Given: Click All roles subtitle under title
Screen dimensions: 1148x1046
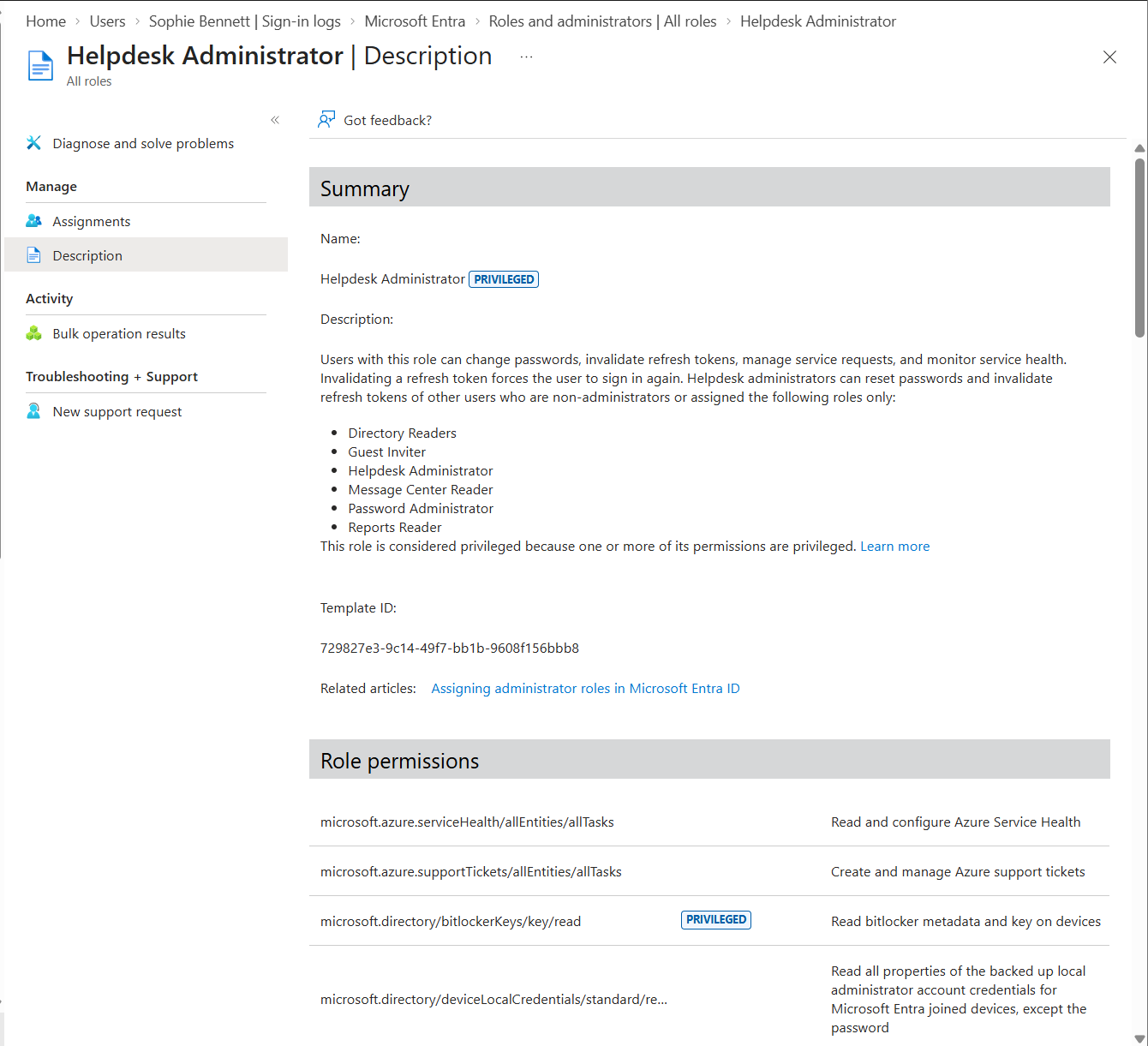Looking at the screenshot, I should click(x=89, y=81).
